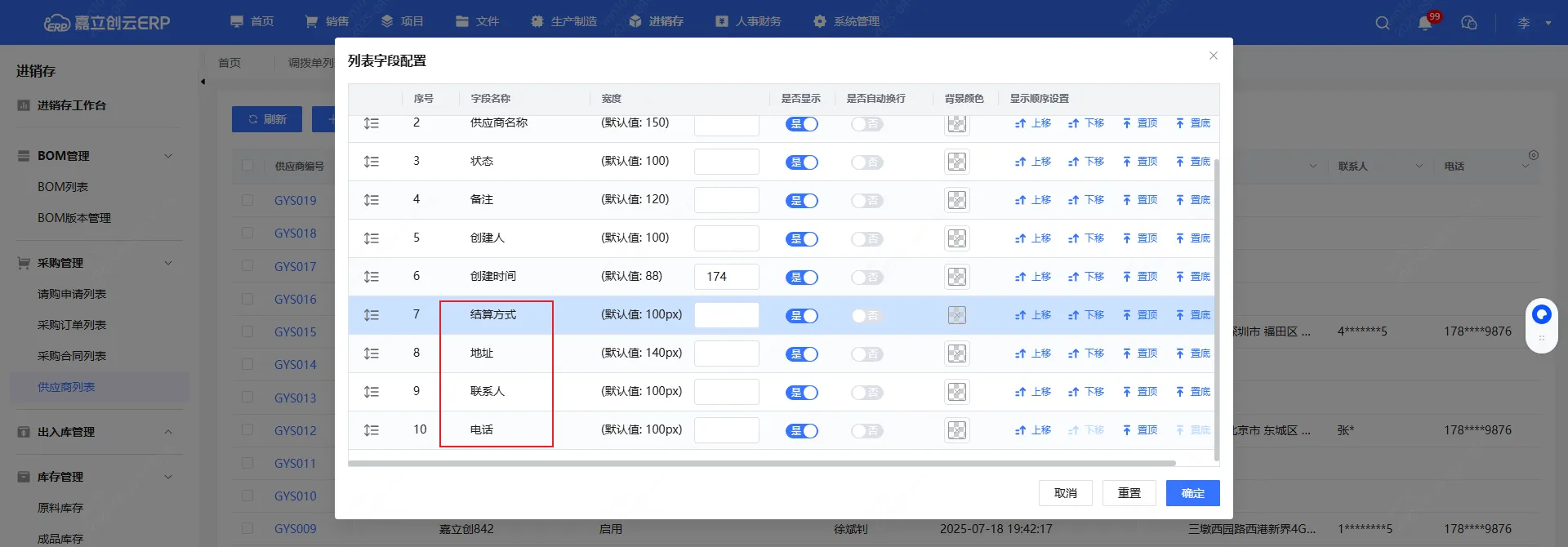This screenshot has width=1568, height=547.
Task: Open 采购合同列表 in the sidebar
Action: click(72, 356)
